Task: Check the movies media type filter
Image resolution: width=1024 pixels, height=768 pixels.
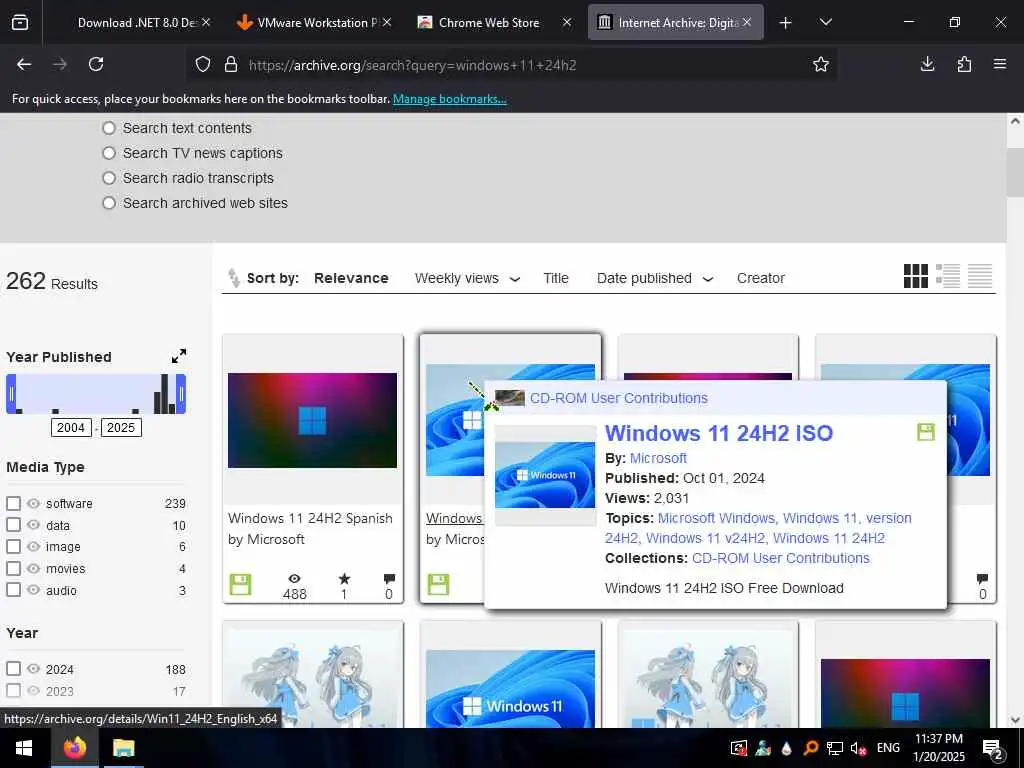Action: point(13,568)
